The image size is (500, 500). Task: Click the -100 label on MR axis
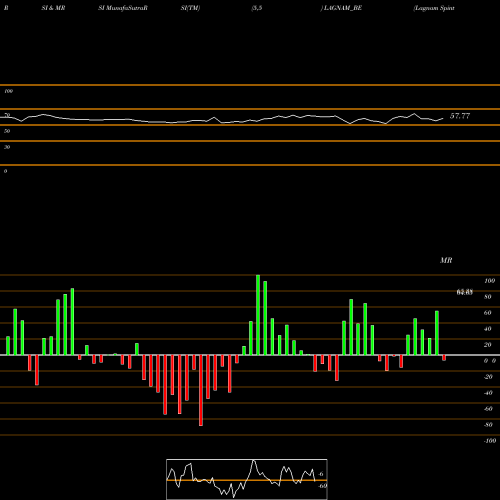pos(490,441)
